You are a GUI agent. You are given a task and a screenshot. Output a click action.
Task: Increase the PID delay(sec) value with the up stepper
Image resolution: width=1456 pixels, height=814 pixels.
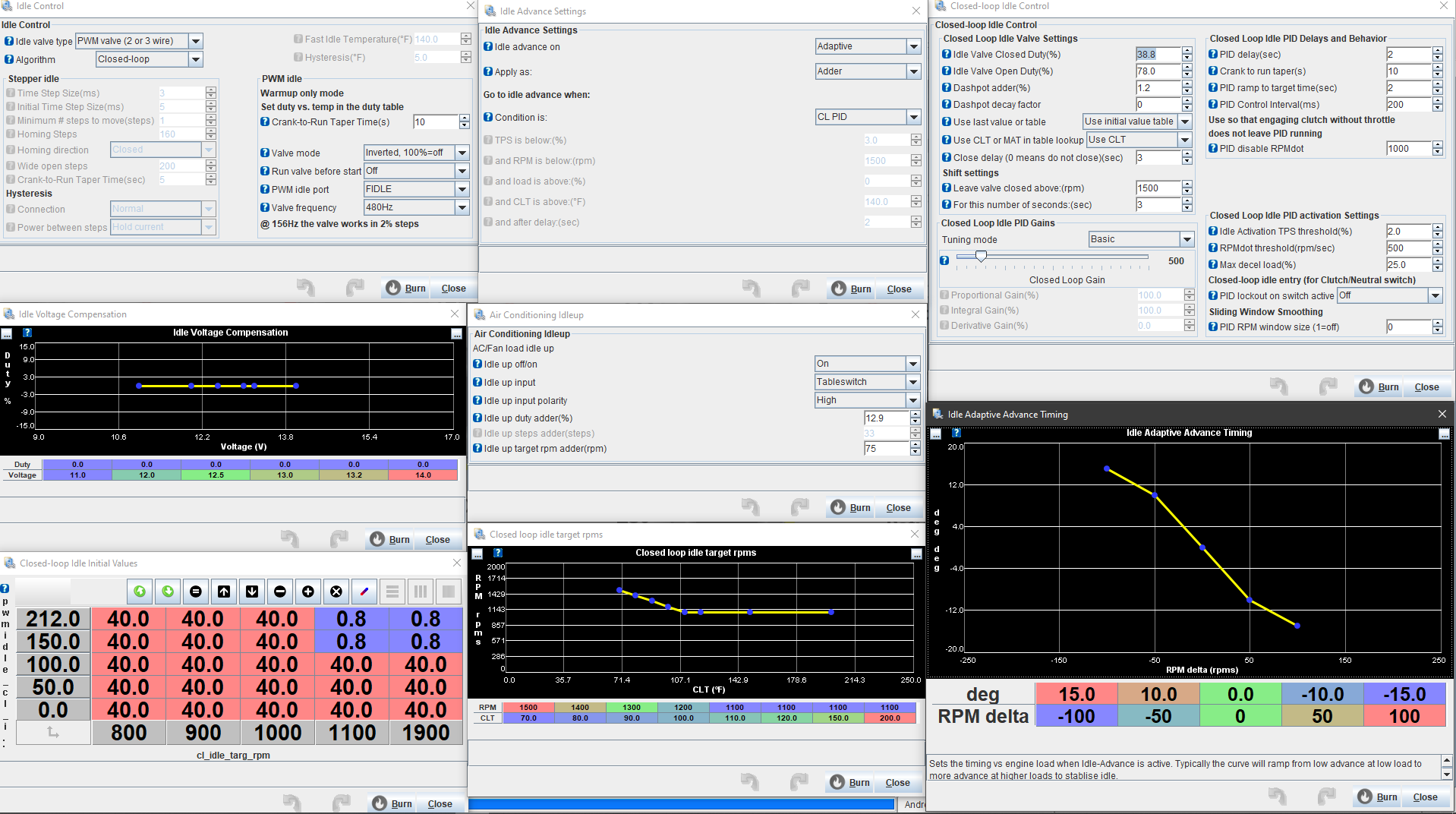1437,51
